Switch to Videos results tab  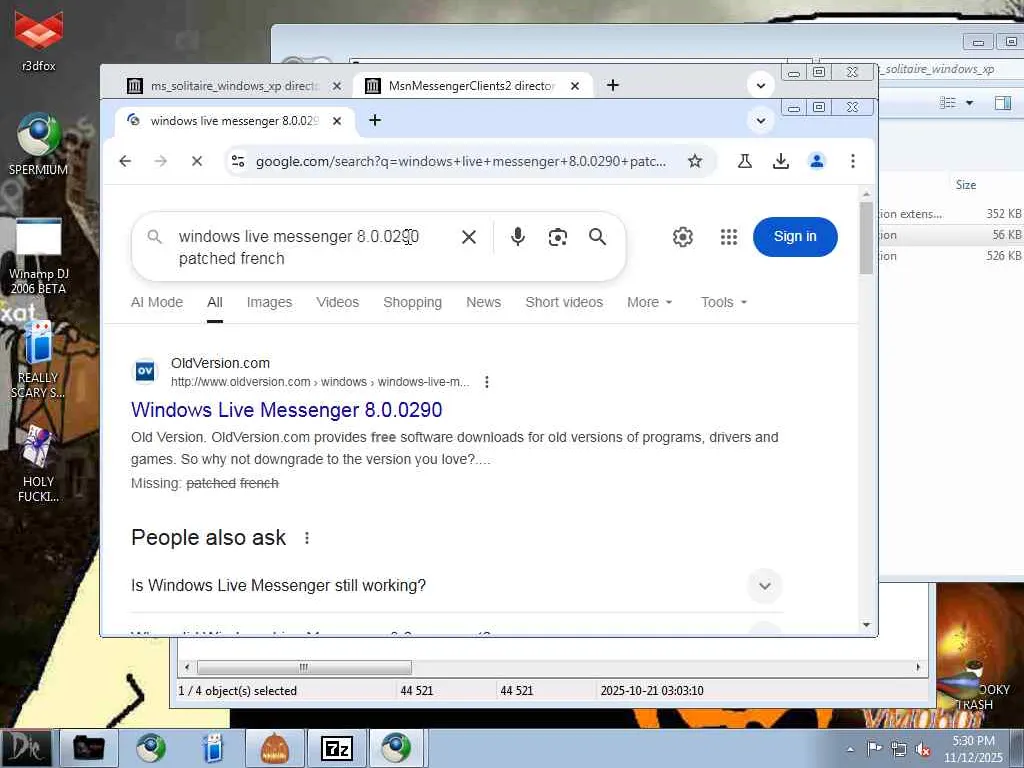pos(338,302)
